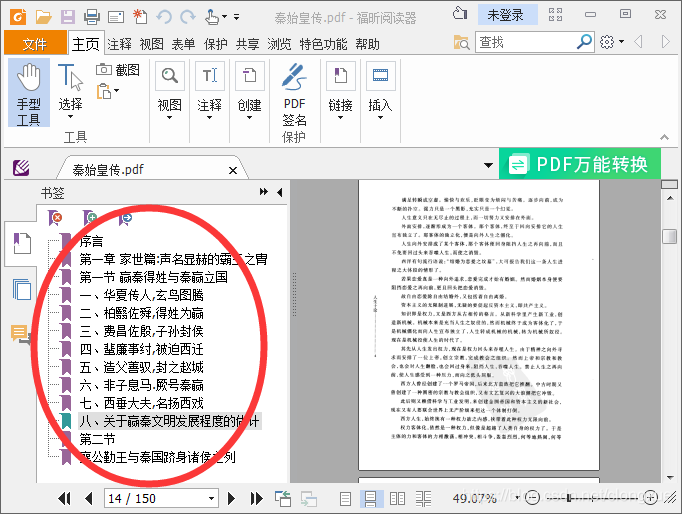
Task: Click the 截图 snapshot button
Action: click(x=117, y=70)
